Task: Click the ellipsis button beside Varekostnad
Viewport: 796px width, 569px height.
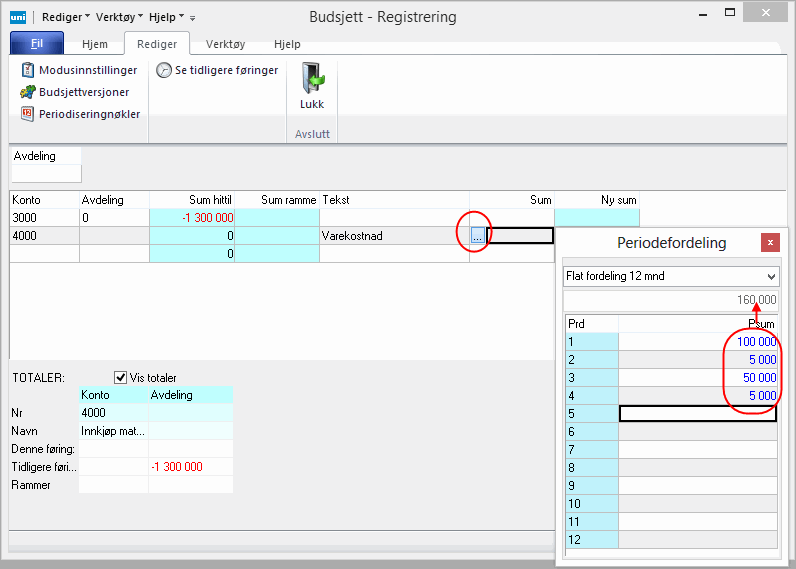Action: click(478, 236)
